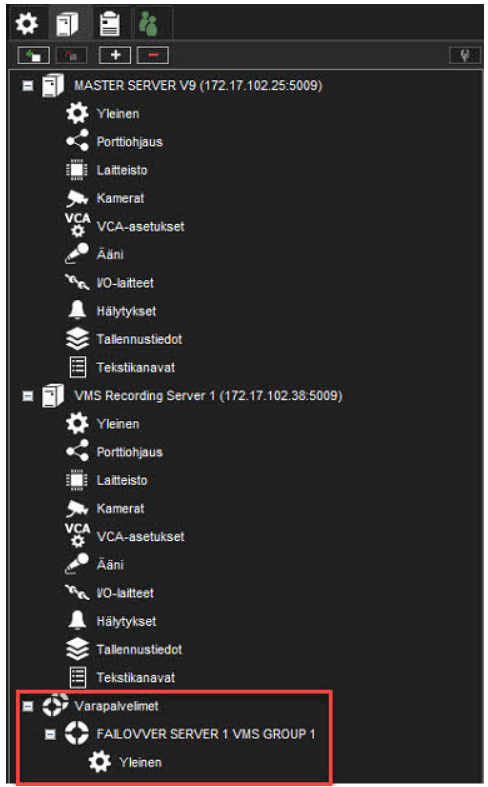This screenshot has width=488, height=787.
Task: Open Ääni microphone item under MASTER SERVER
Action: [110, 254]
